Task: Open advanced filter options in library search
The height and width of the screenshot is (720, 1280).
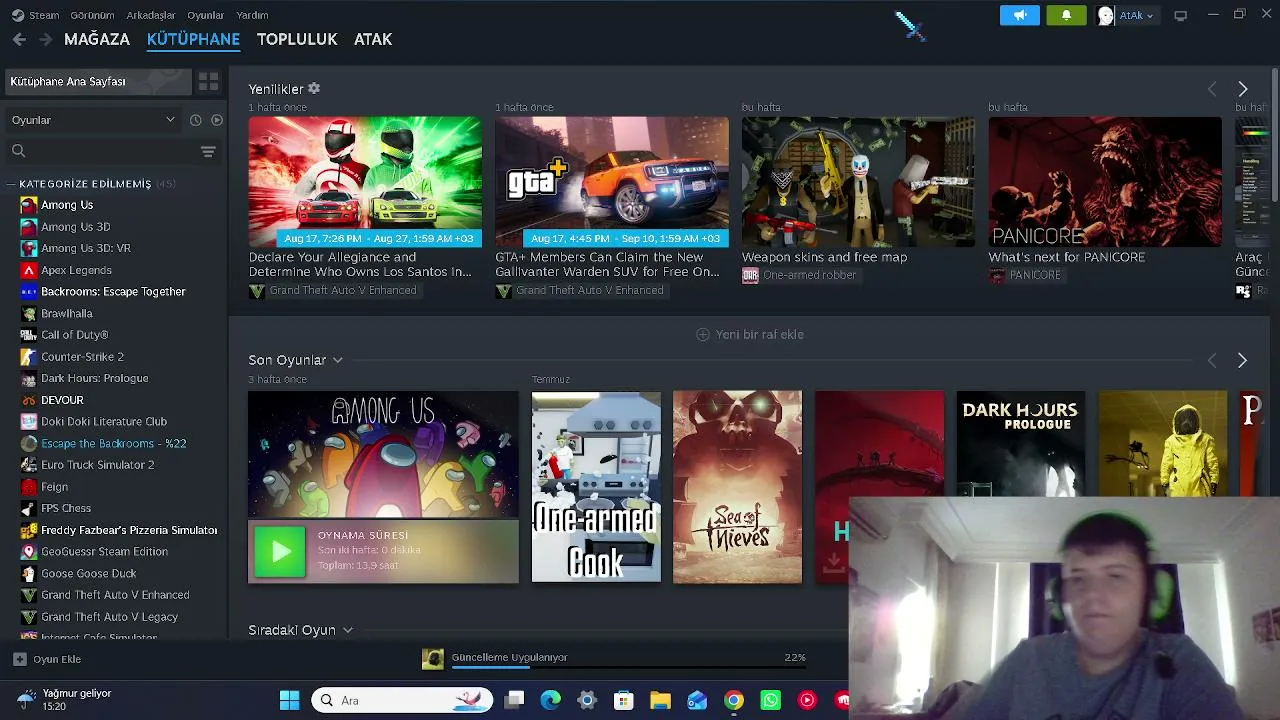Action: click(208, 152)
